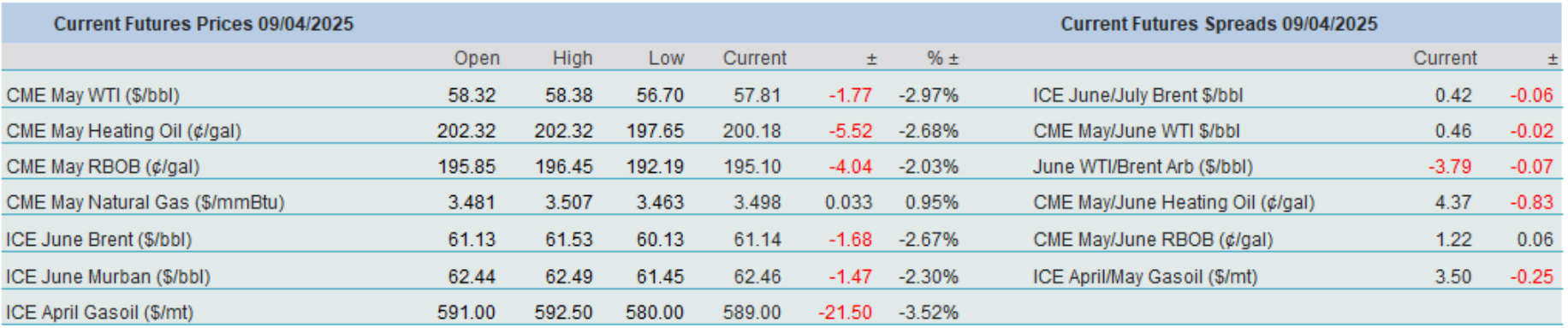Click the ICE June Brent ($/bbl) label
Screen dimensions: 1568x328
tap(98, 240)
